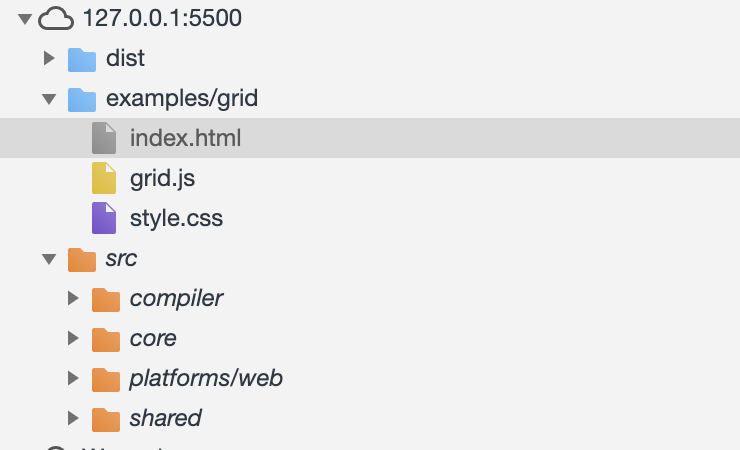Viewport: 740px width, 450px height.
Task: Open the style.css file
Action: [176, 218]
